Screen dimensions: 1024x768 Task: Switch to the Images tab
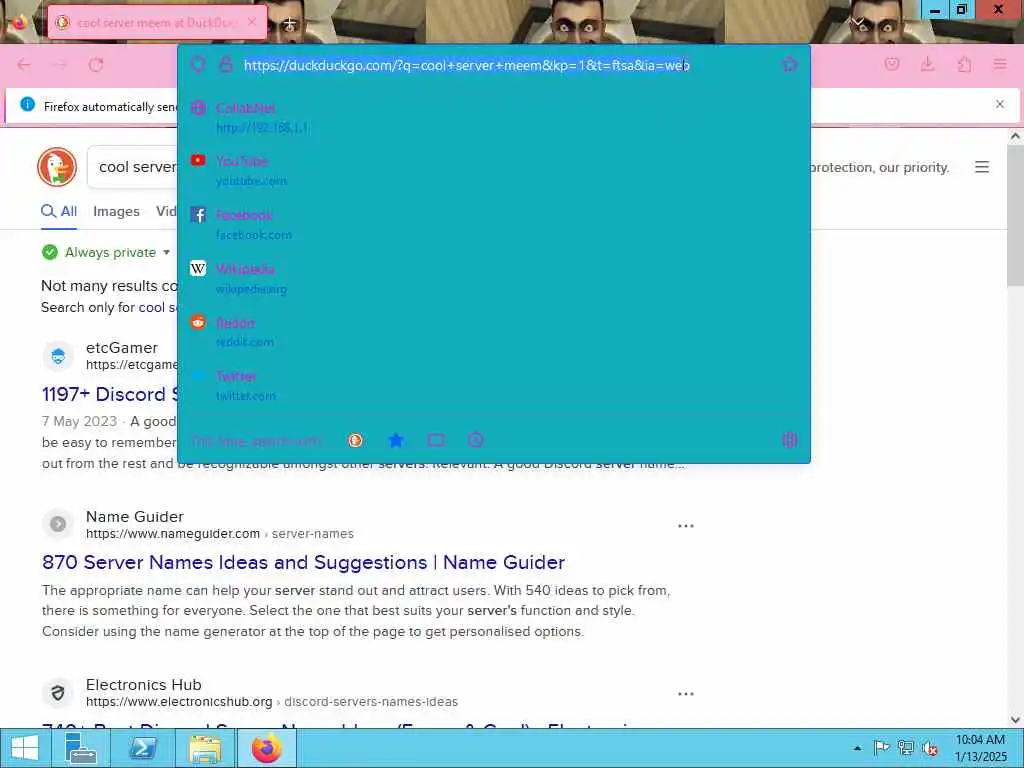(x=116, y=212)
